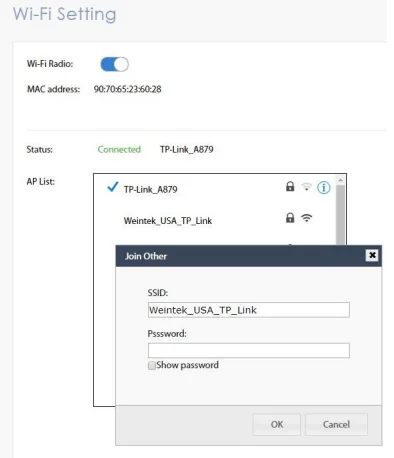Click Cancel in Join Other dialog

point(336,425)
